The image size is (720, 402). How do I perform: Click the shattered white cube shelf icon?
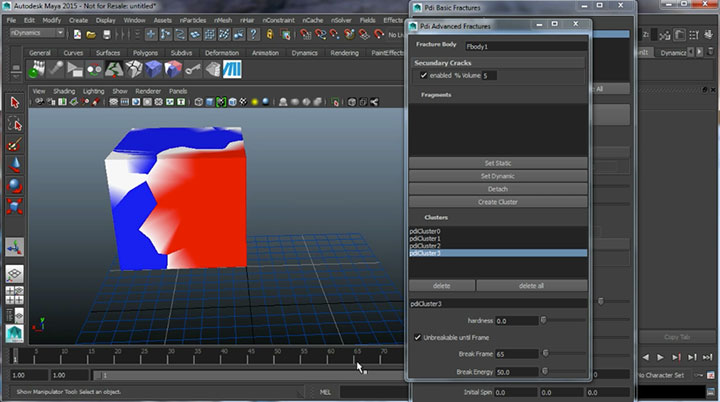point(134,69)
